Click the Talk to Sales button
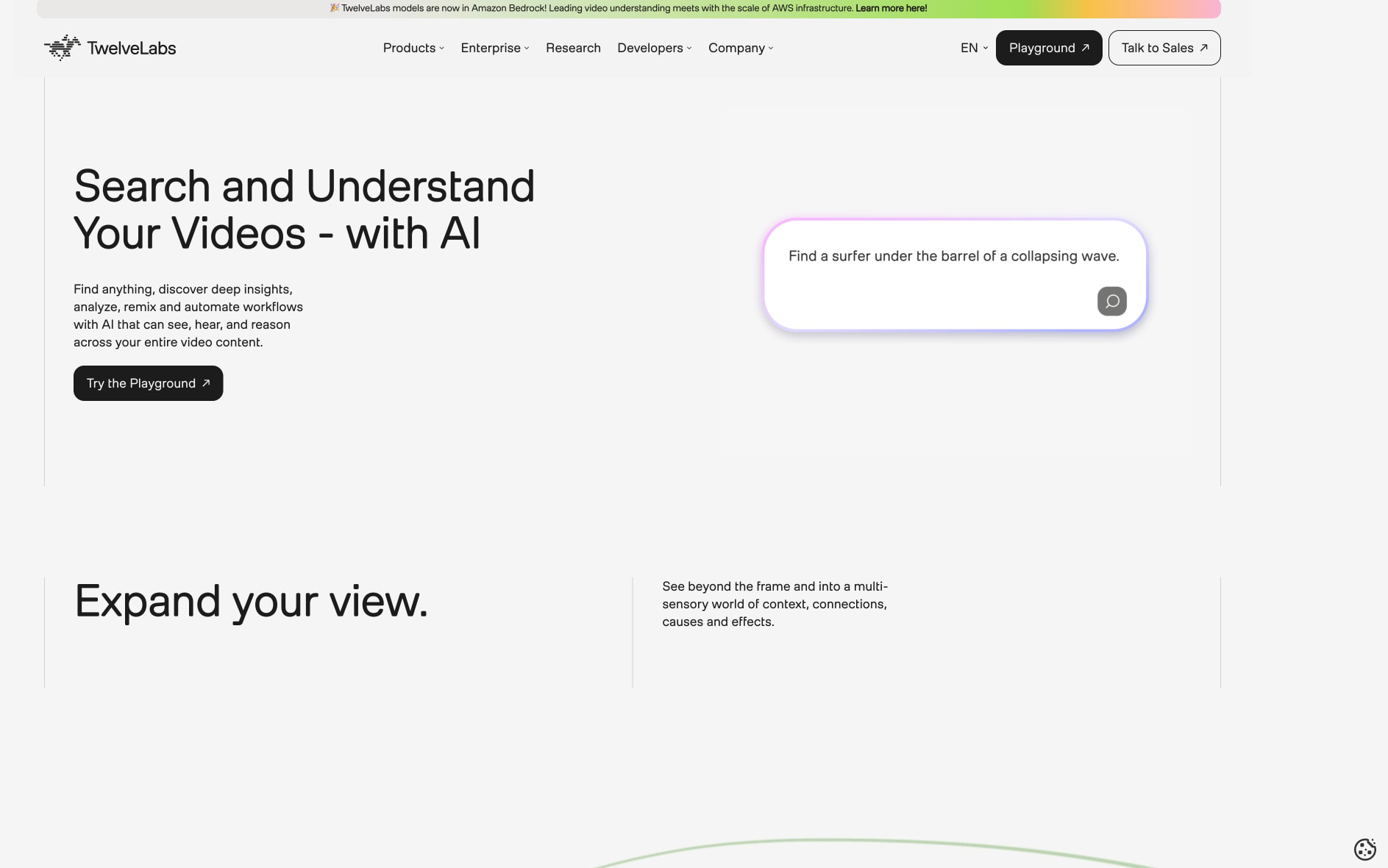This screenshot has height=868, width=1388. [x=1164, y=48]
